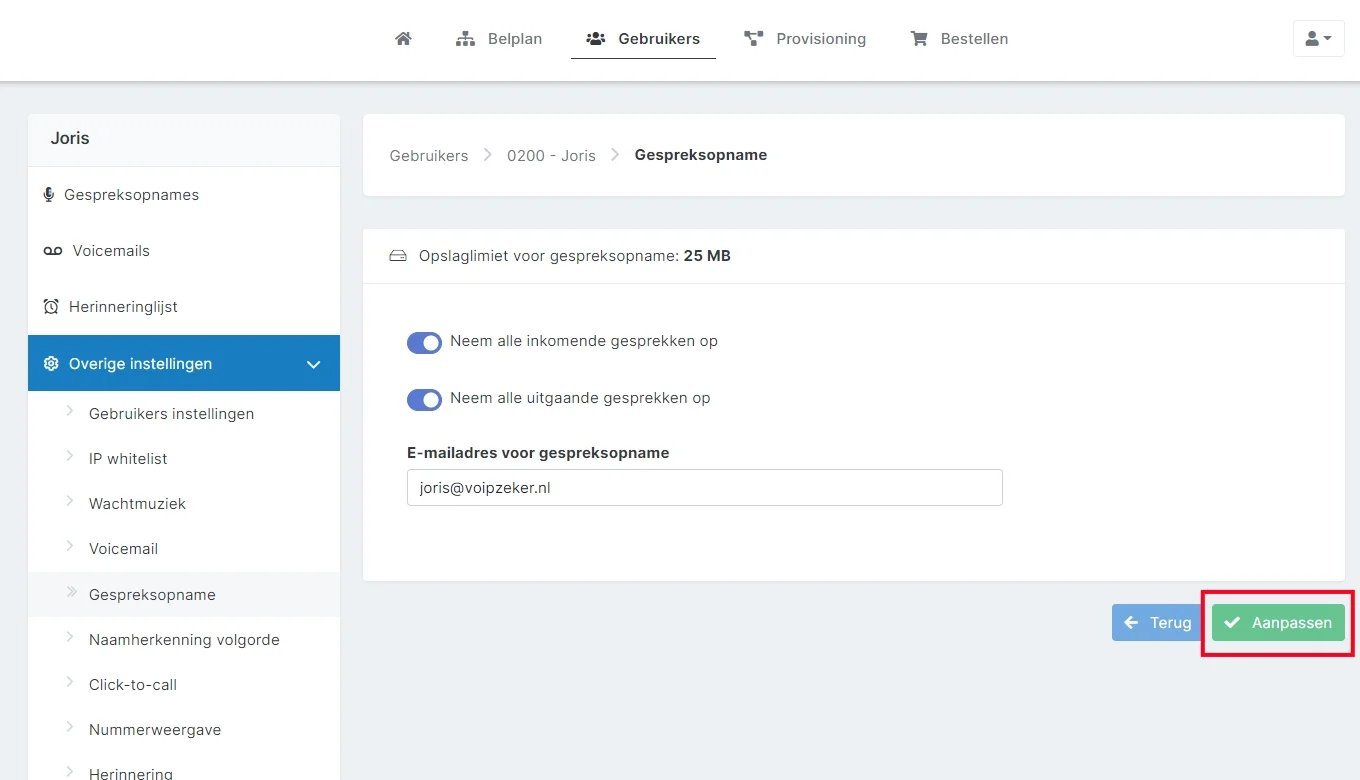Viewport: 1360px width, 780px height.
Task: Click the storage drive icon by Opslaglimiet
Action: point(398,256)
